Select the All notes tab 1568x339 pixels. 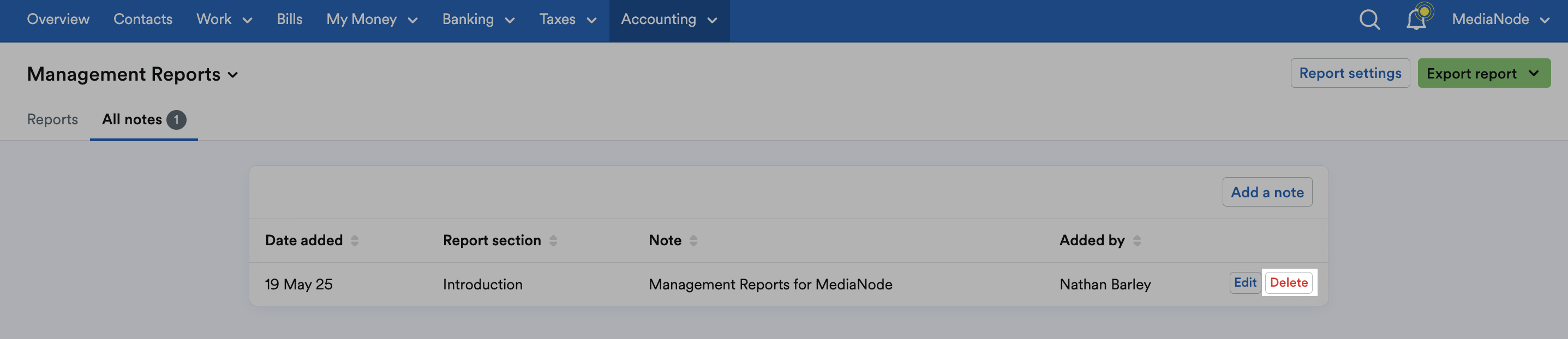143,120
